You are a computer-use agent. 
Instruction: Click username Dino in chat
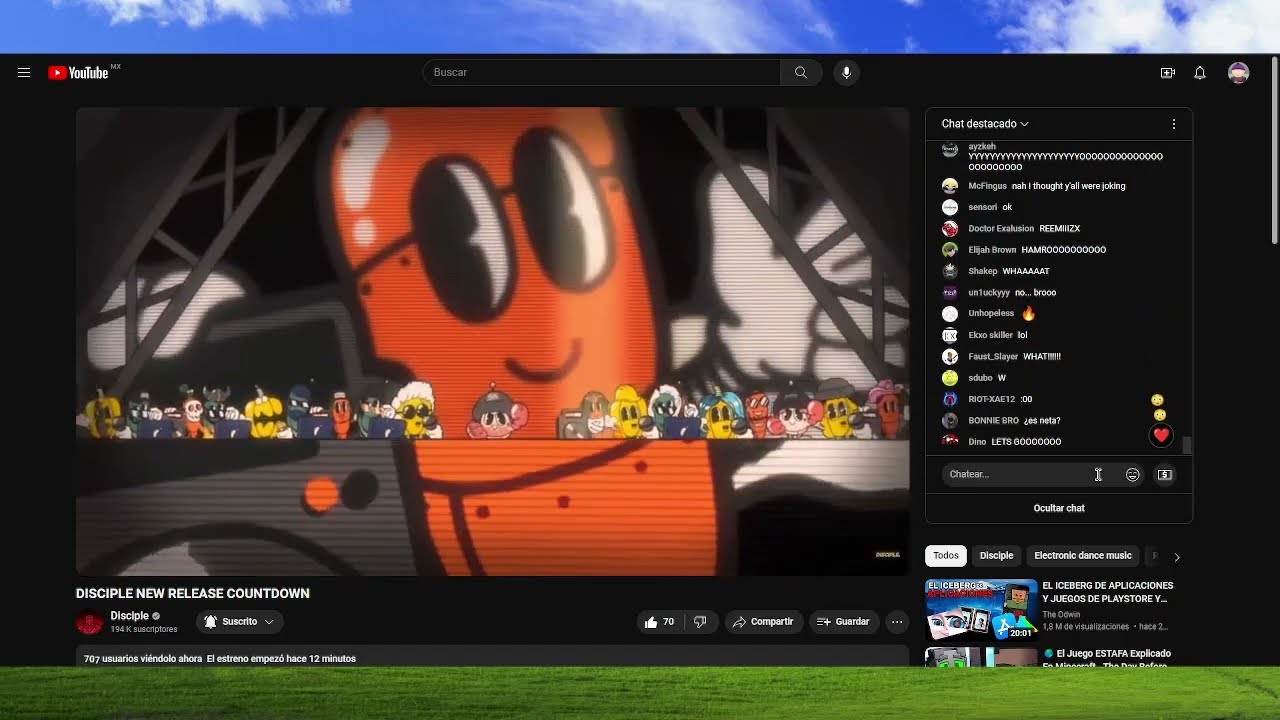coord(977,442)
